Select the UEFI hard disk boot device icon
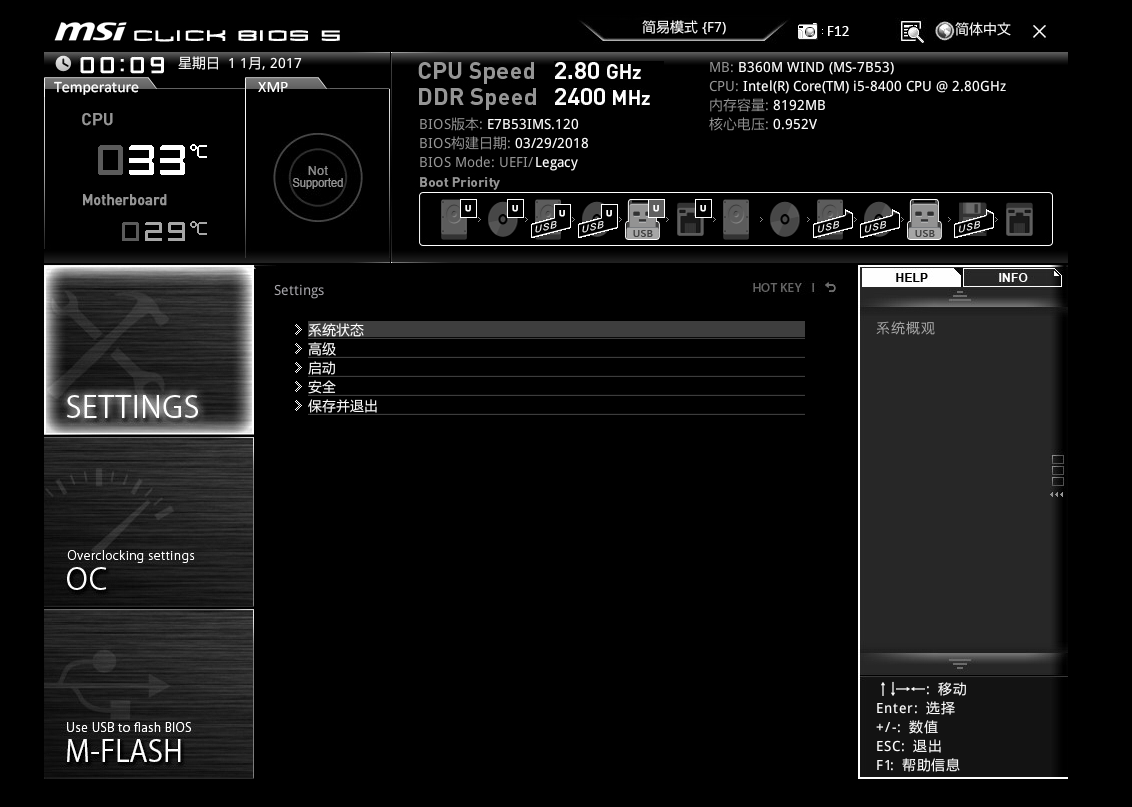1132x807 pixels. point(458,219)
